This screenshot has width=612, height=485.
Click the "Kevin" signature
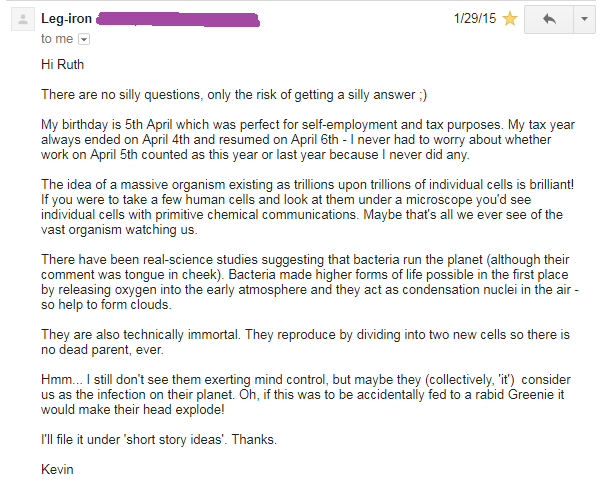click(x=60, y=468)
